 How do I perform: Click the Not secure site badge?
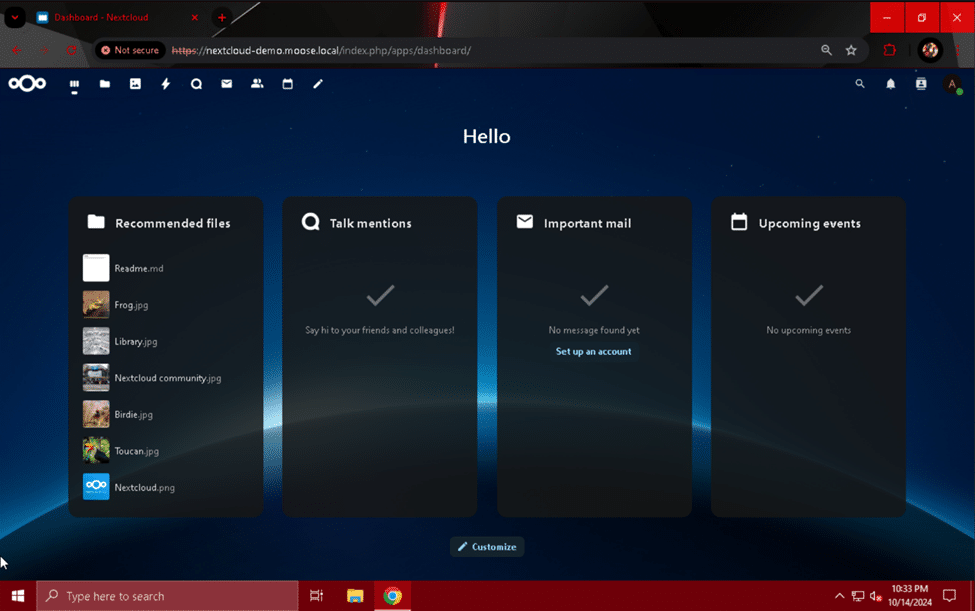point(130,50)
